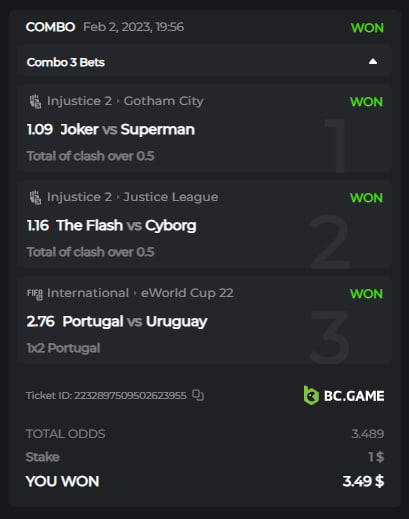Collapse the Combo 3 Bets section
Screen dimensions: 409x519
coord(373,62)
